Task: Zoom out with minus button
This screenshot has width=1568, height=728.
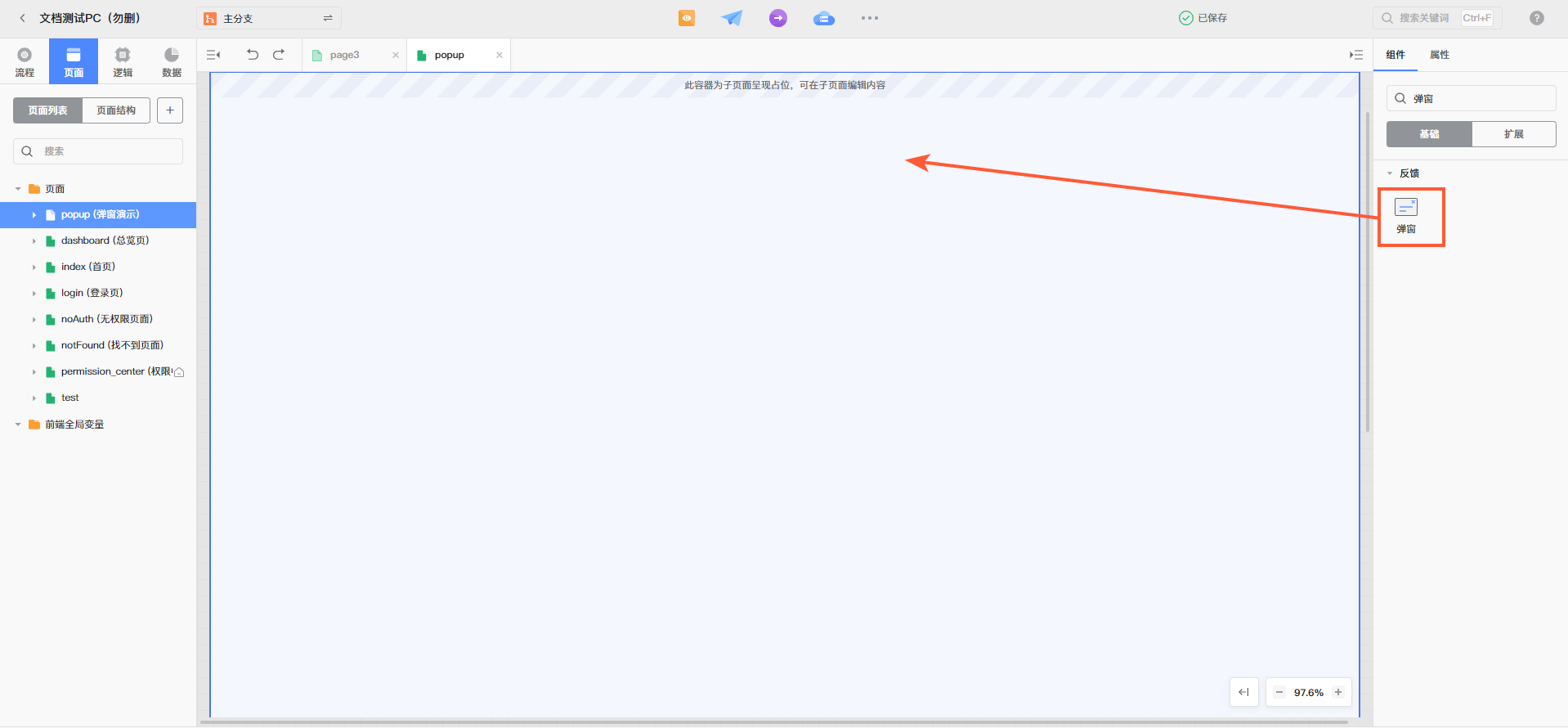Action: (x=1279, y=692)
